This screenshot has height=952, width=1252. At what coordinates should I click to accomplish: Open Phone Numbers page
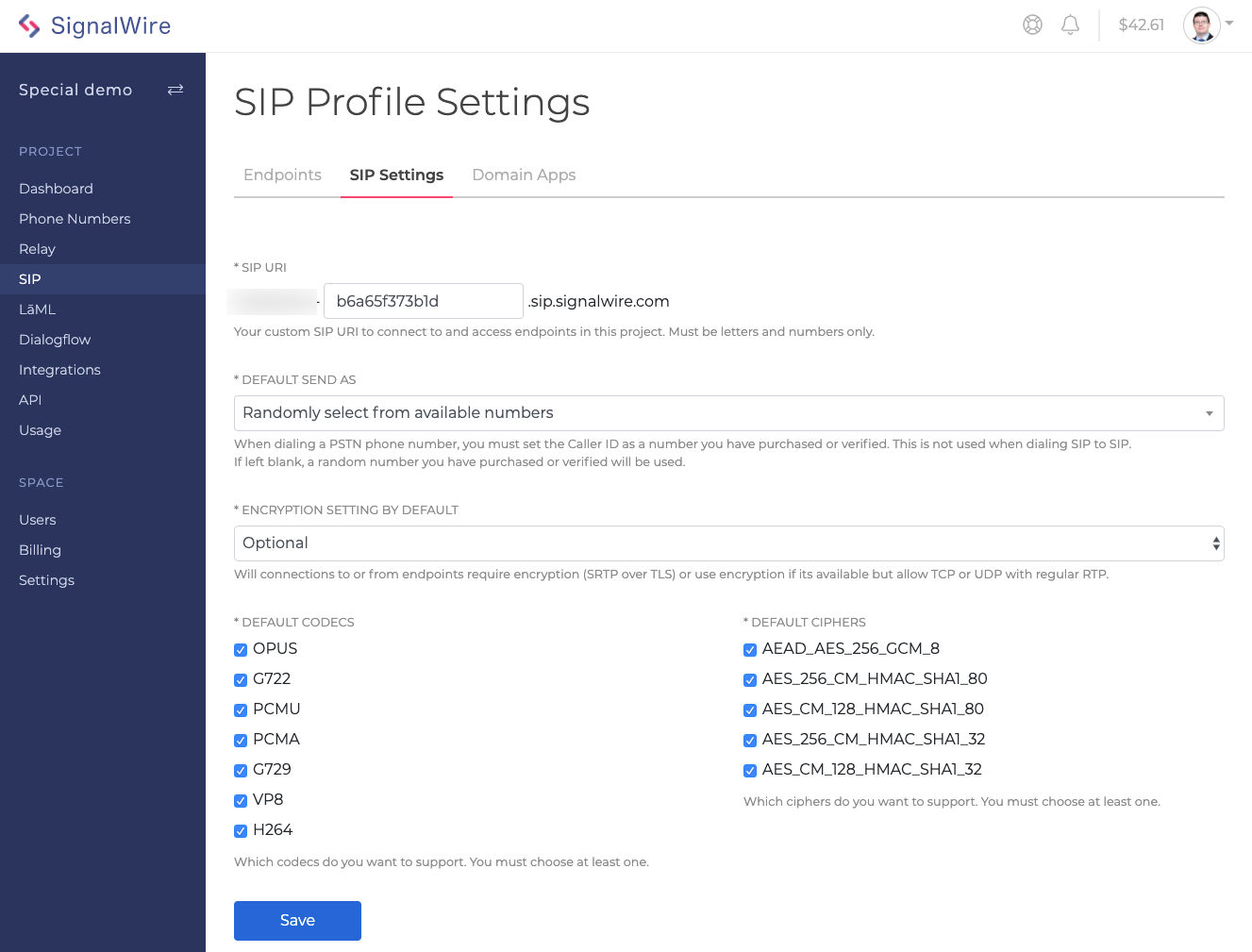(75, 219)
